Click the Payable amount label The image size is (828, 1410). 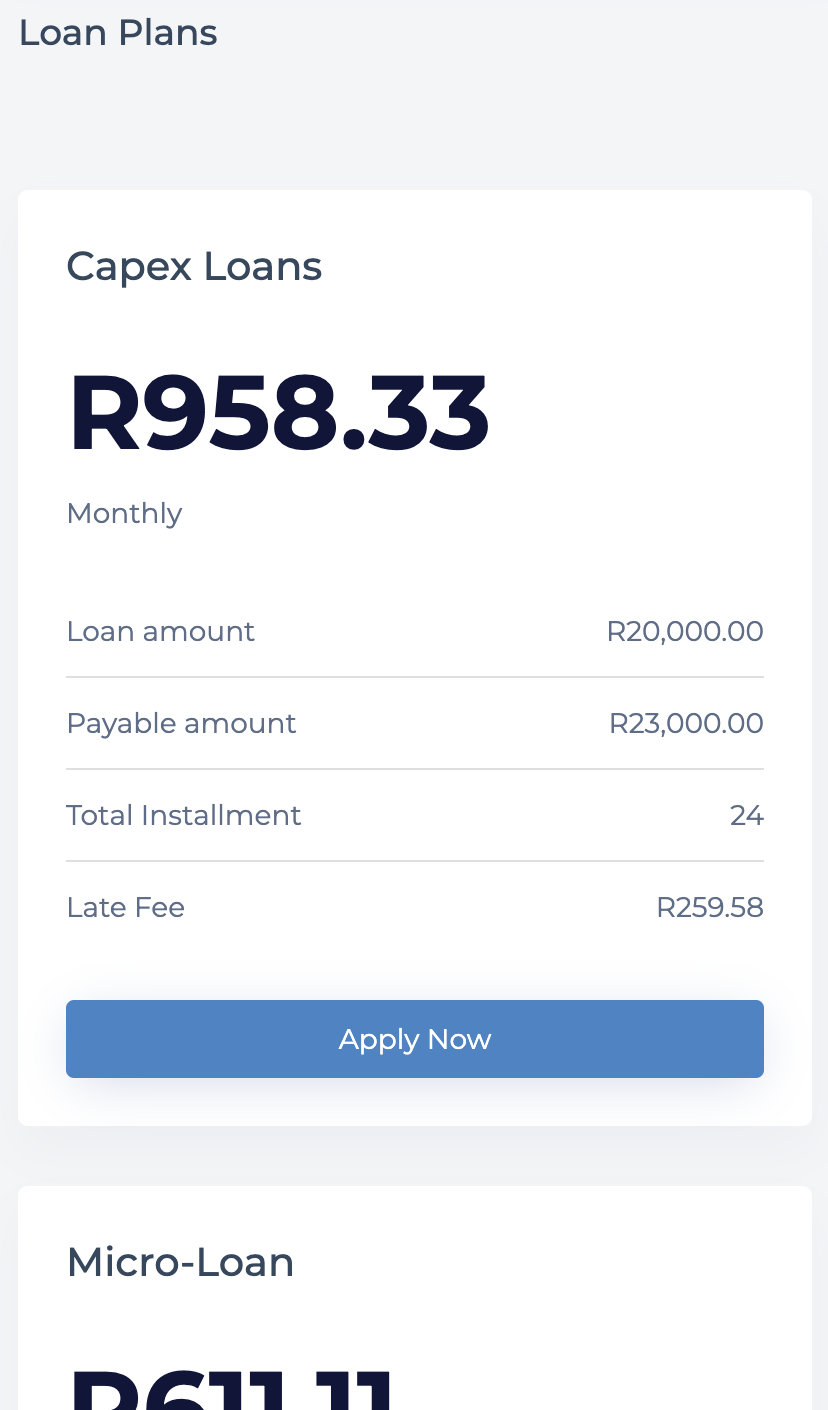click(x=181, y=724)
